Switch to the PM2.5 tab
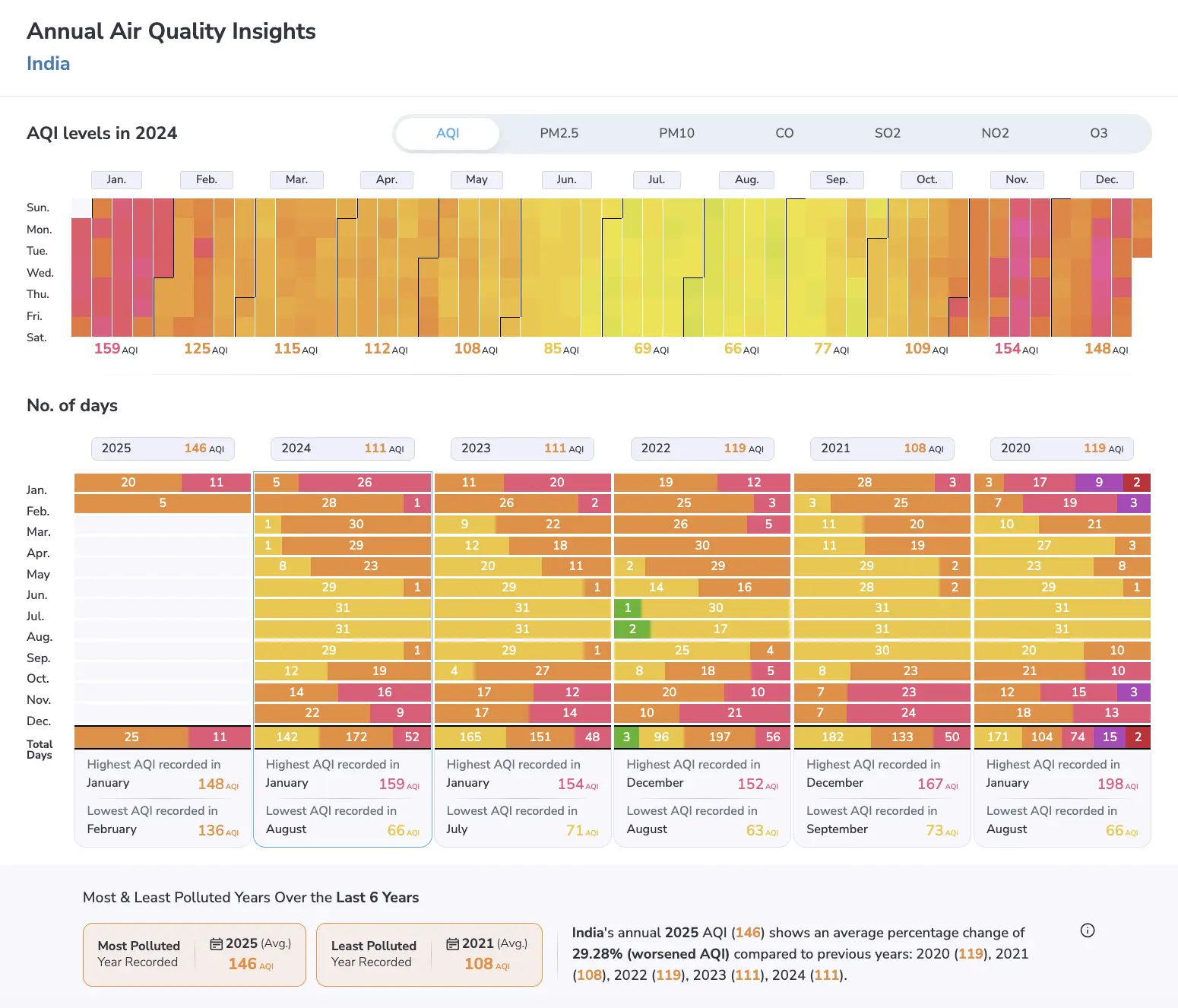The width and height of the screenshot is (1178, 1008). click(559, 133)
